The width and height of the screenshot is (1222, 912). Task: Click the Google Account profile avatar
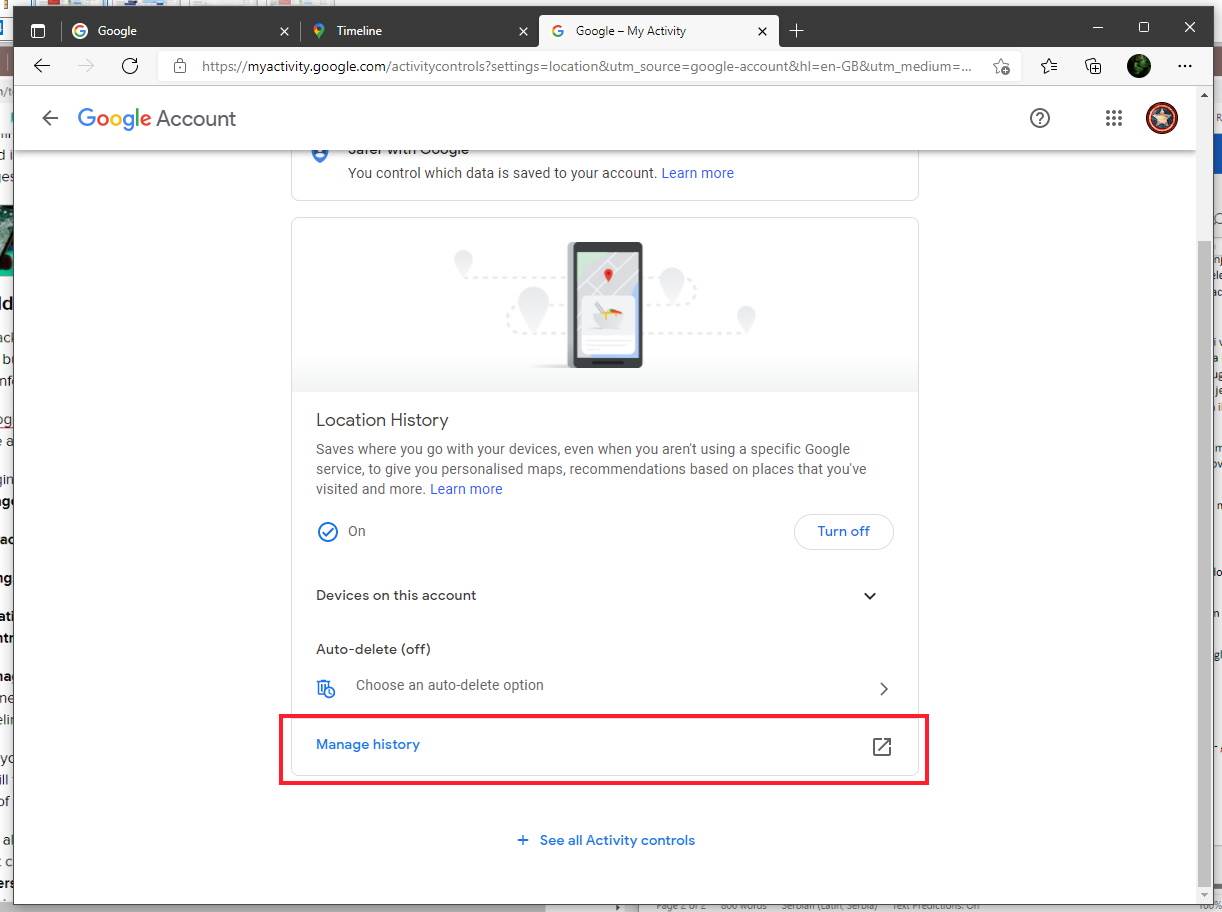[x=1161, y=118]
